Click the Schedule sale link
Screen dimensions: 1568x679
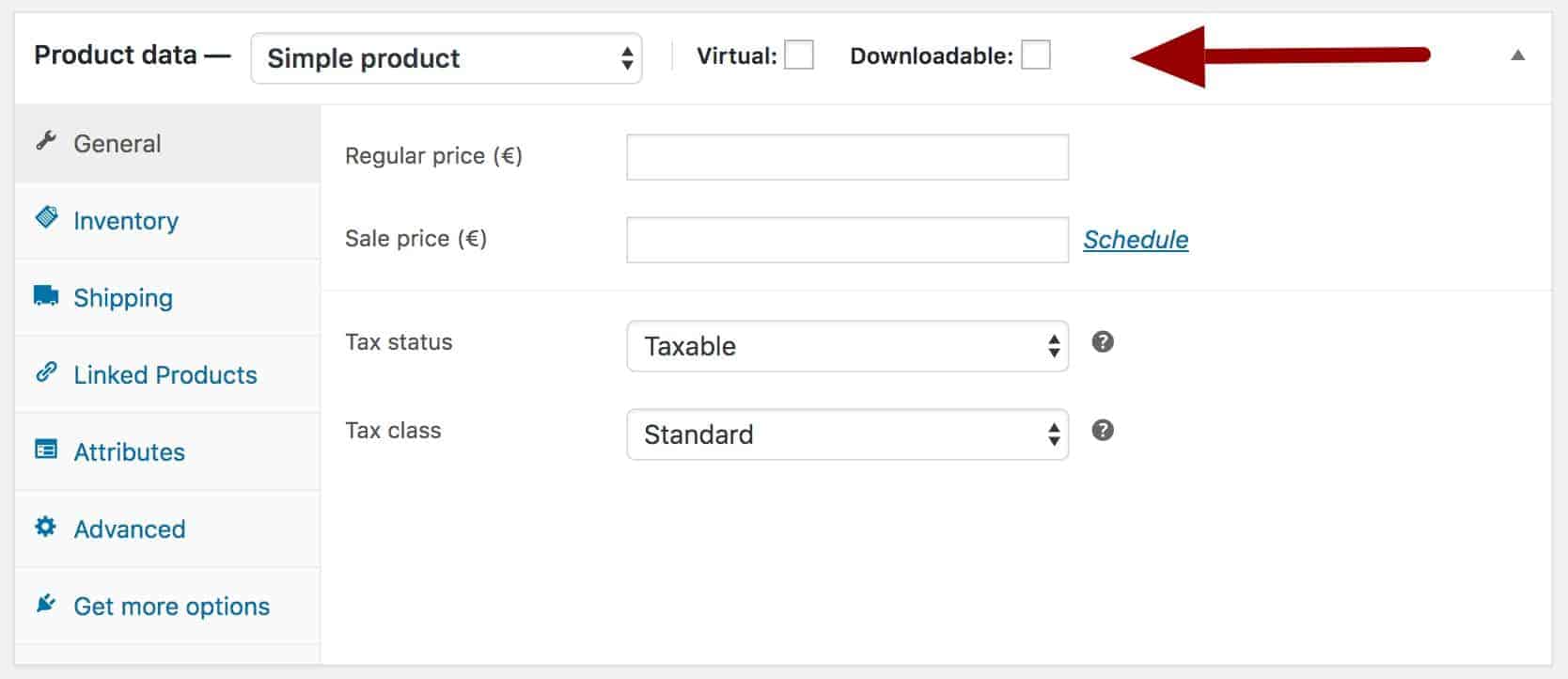point(1136,240)
